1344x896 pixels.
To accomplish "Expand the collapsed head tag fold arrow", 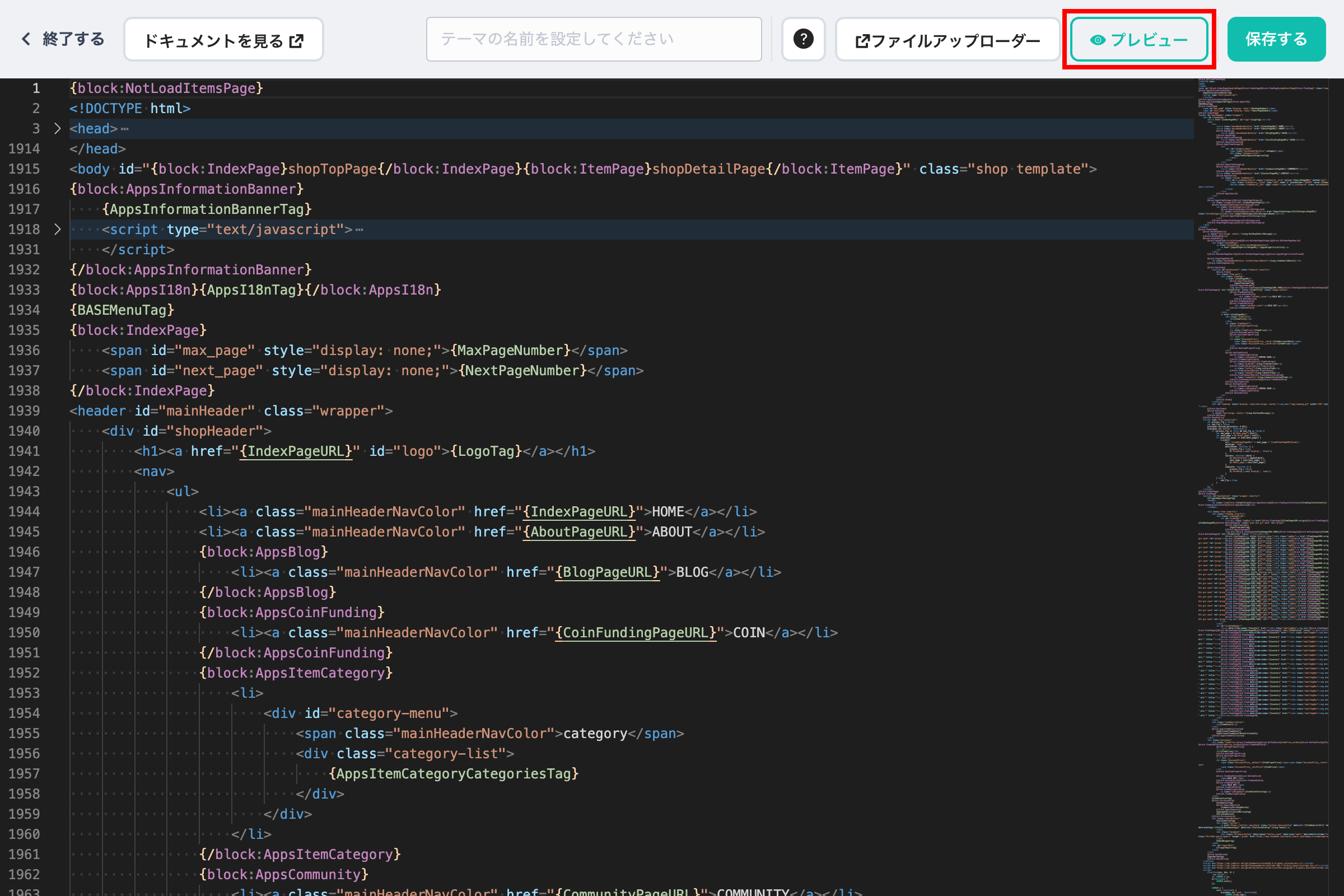I will (x=57, y=129).
